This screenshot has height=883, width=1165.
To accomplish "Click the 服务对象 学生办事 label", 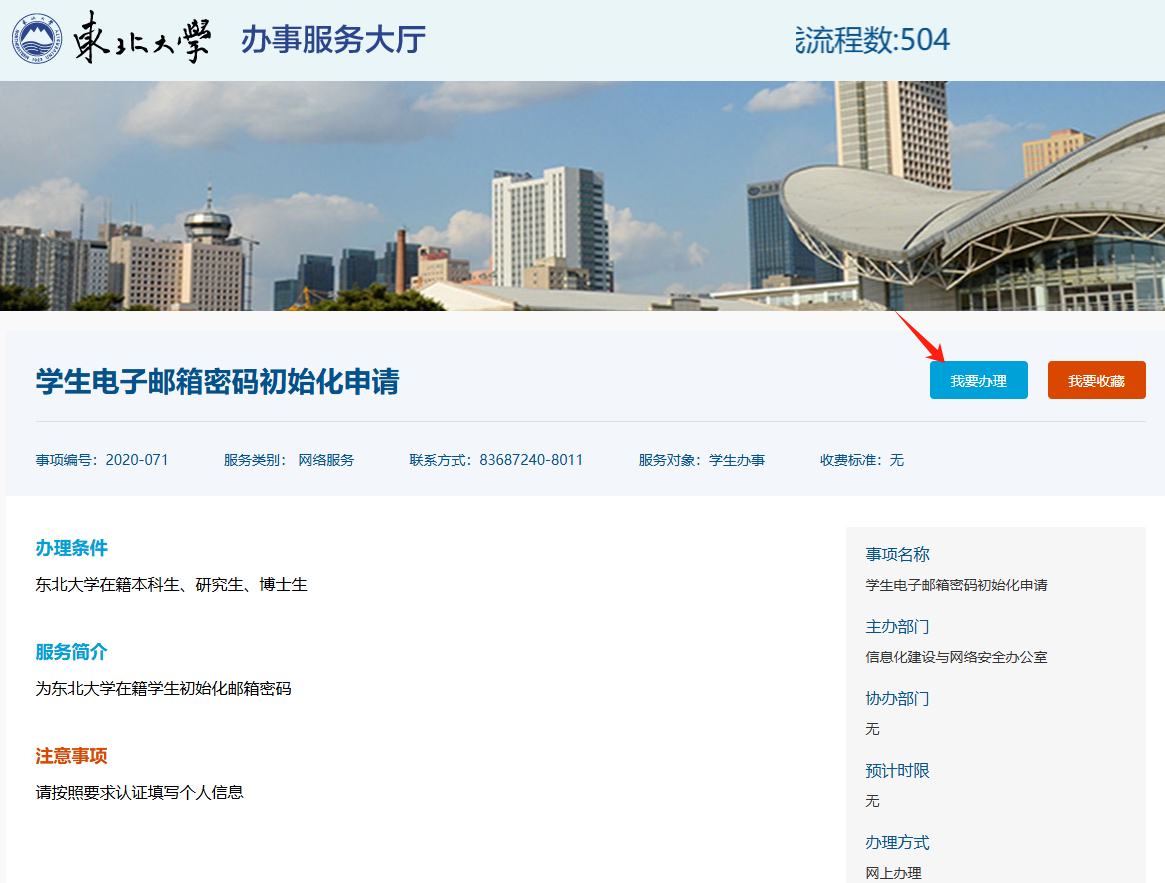I will 702,460.
